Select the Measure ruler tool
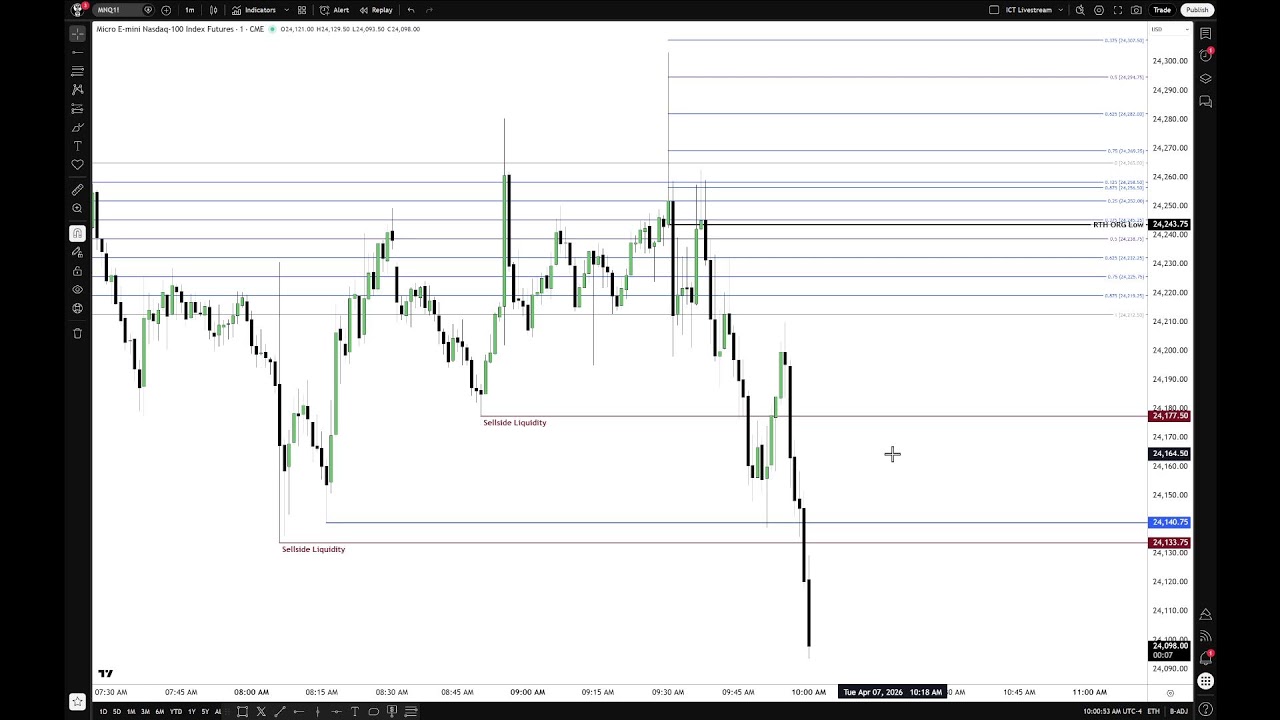This screenshot has height=720, width=1280. [77, 189]
